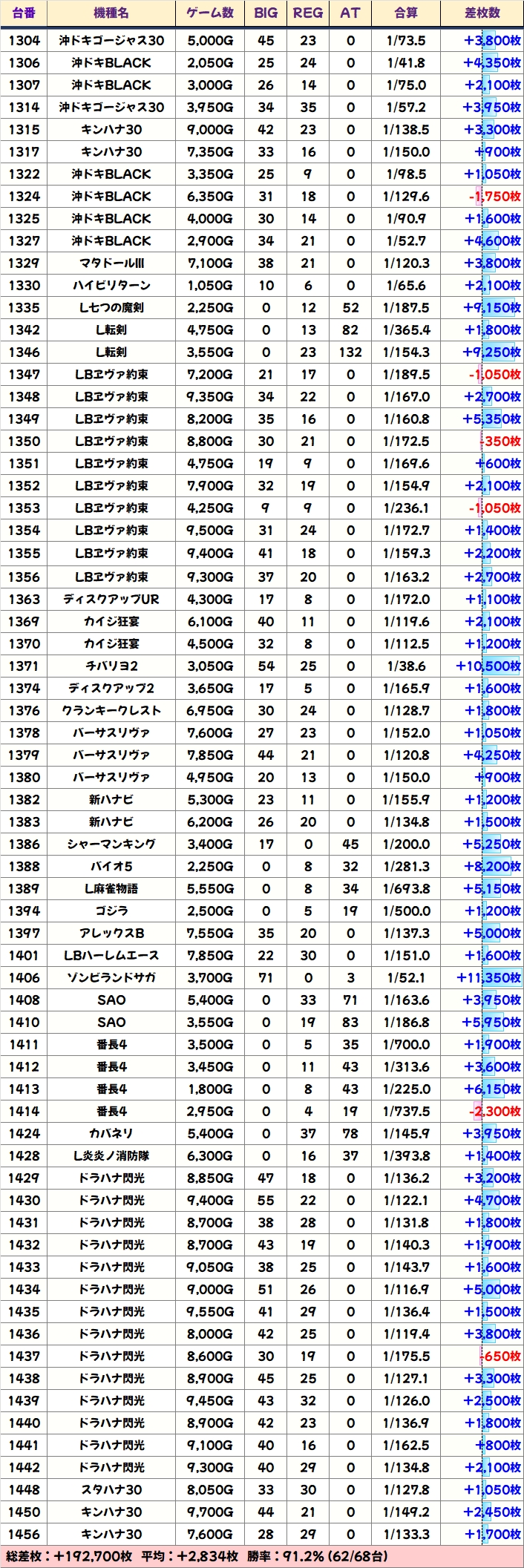
Task: Click the L麻雀物語 machine name
Action: click(x=111, y=888)
